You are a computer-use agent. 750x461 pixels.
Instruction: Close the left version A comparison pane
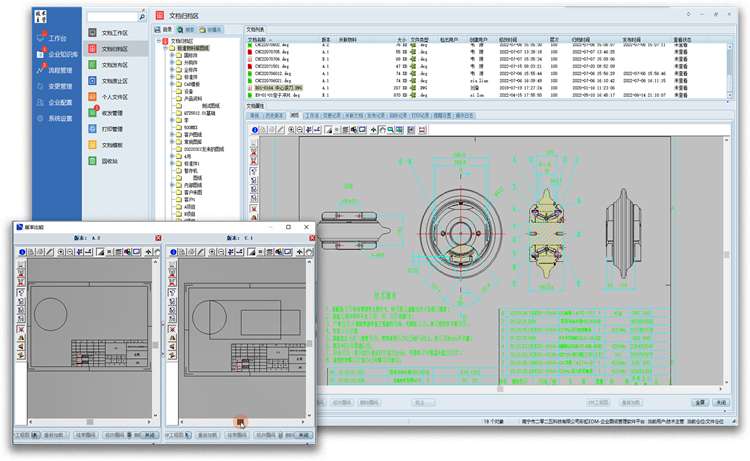click(156, 238)
